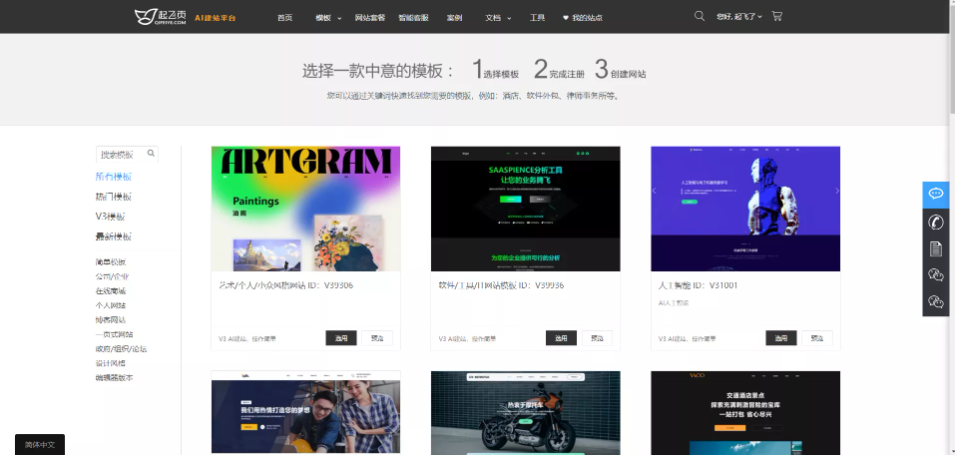Open the shopping cart icon
The height and width of the screenshot is (455, 955).
pyautogui.click(x=777, y=16)
